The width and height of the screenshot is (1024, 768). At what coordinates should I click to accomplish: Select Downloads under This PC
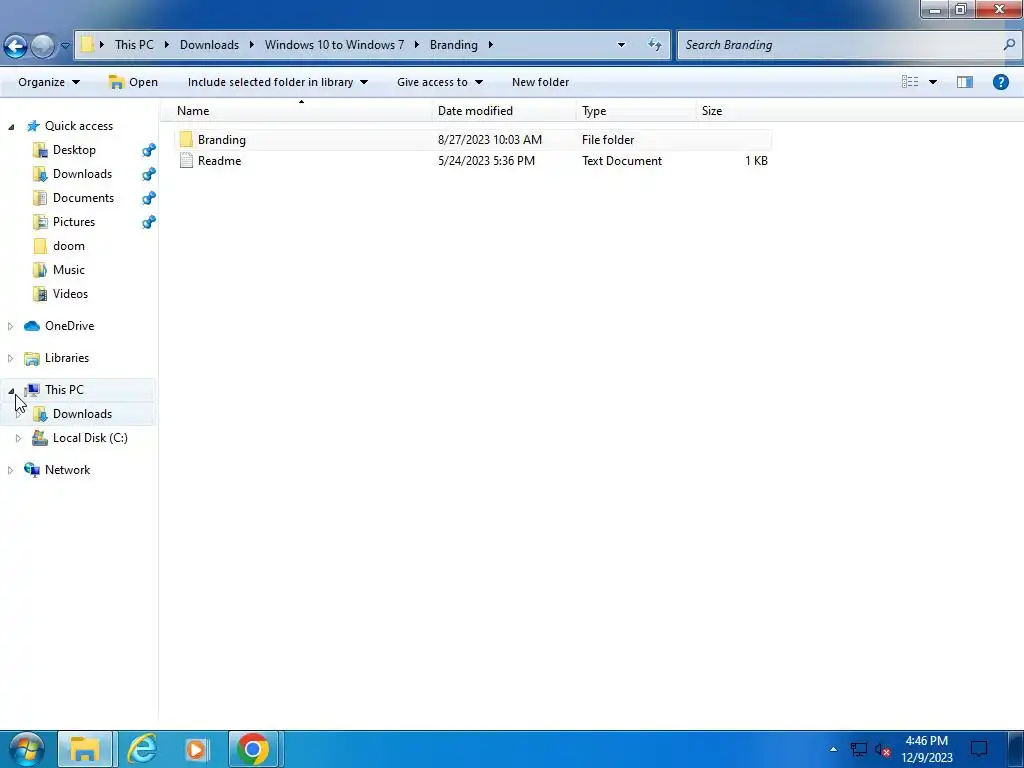click(x=82, y=414)
